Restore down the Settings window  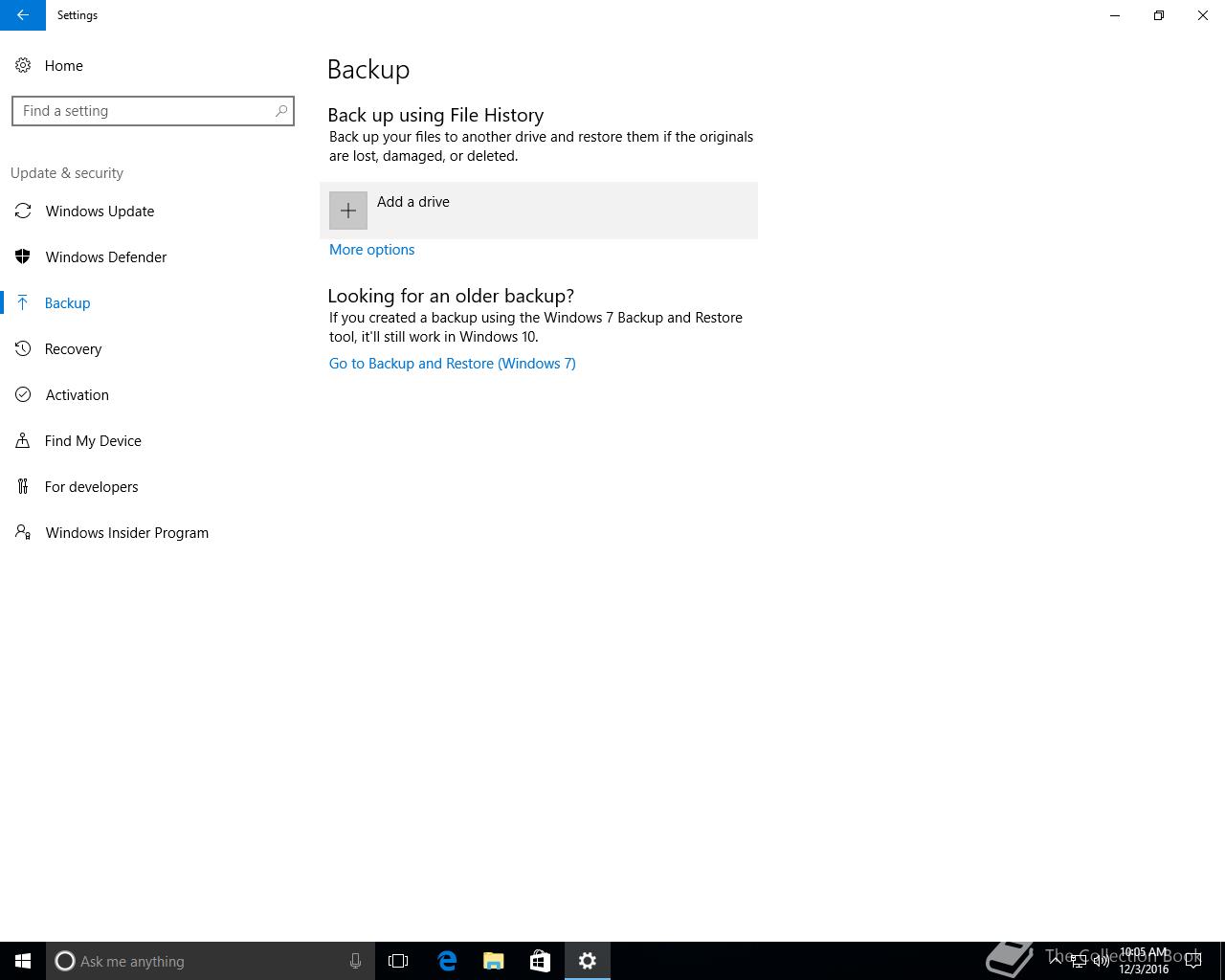pos(1159,15)
